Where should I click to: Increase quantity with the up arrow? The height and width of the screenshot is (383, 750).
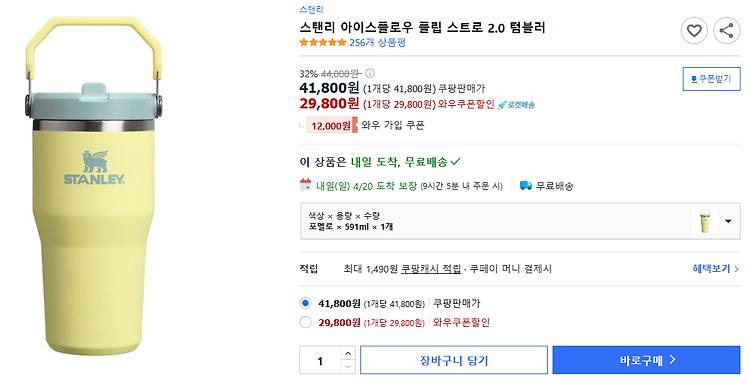pyautogui.click(x=348, y=353)
